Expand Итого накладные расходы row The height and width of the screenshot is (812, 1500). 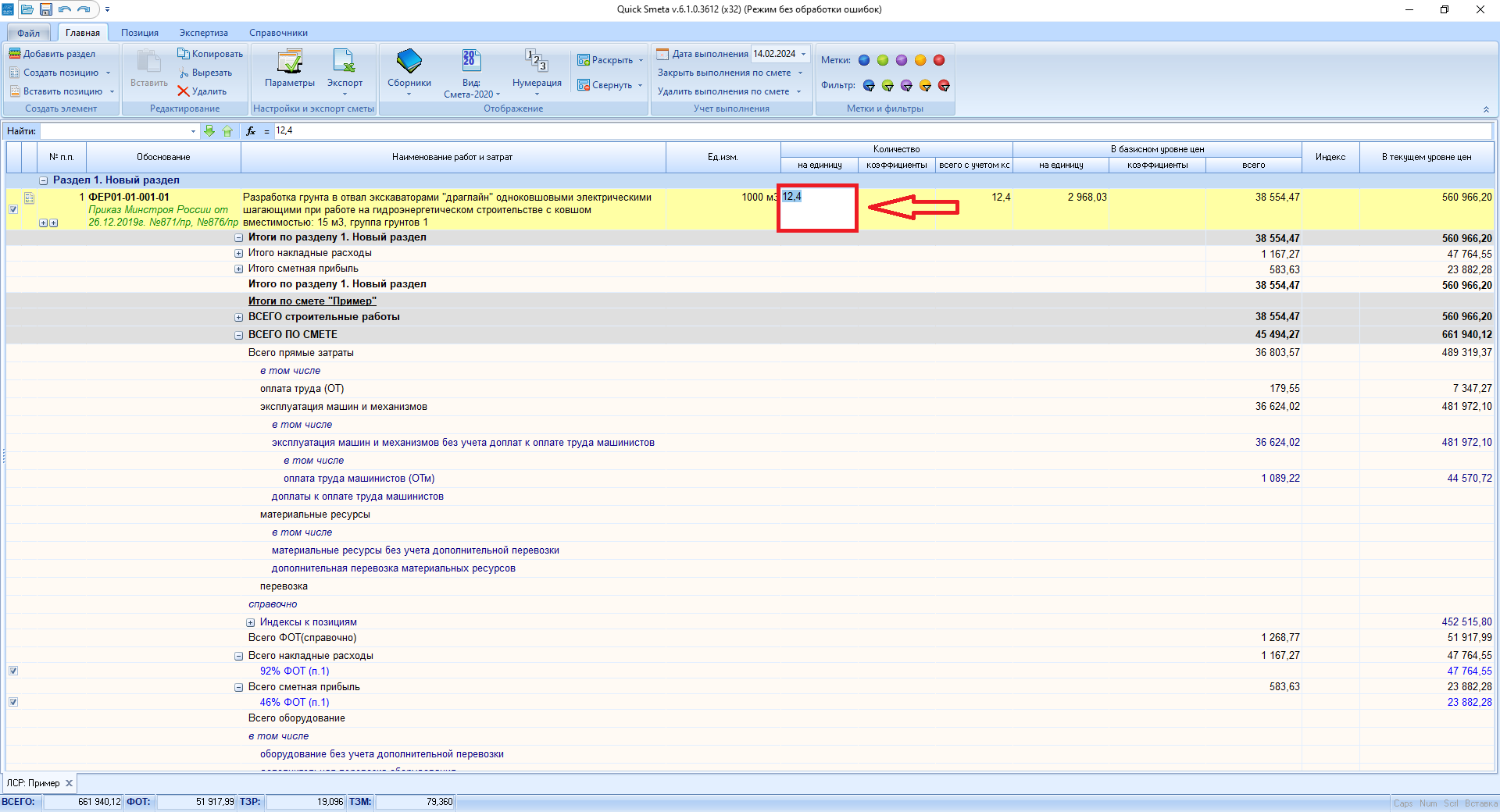239,253
